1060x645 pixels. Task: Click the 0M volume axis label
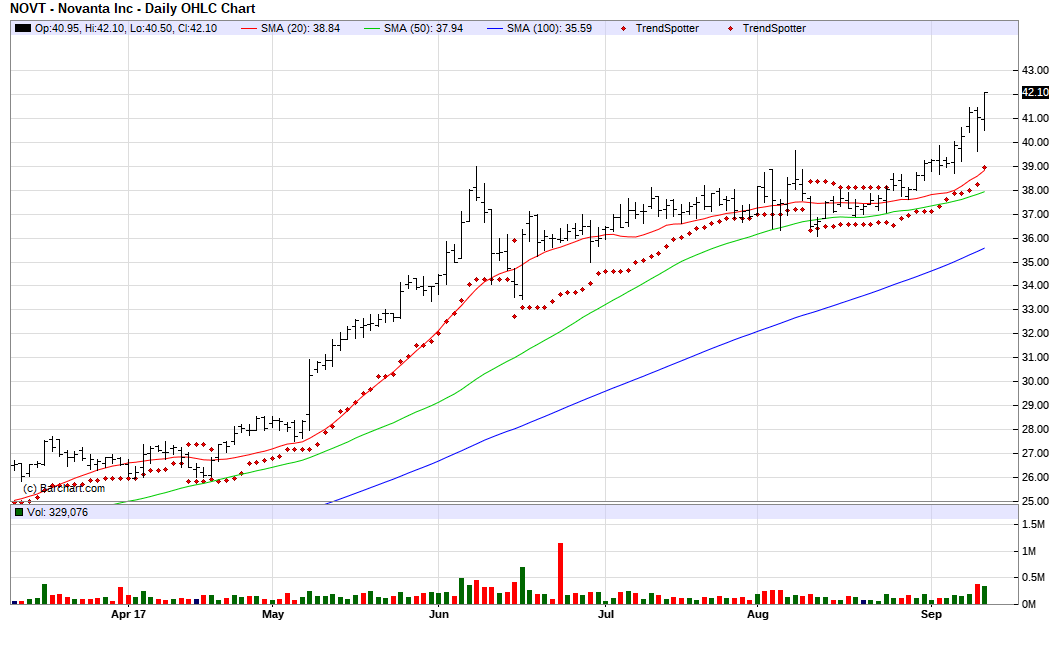coord(1029,604)
